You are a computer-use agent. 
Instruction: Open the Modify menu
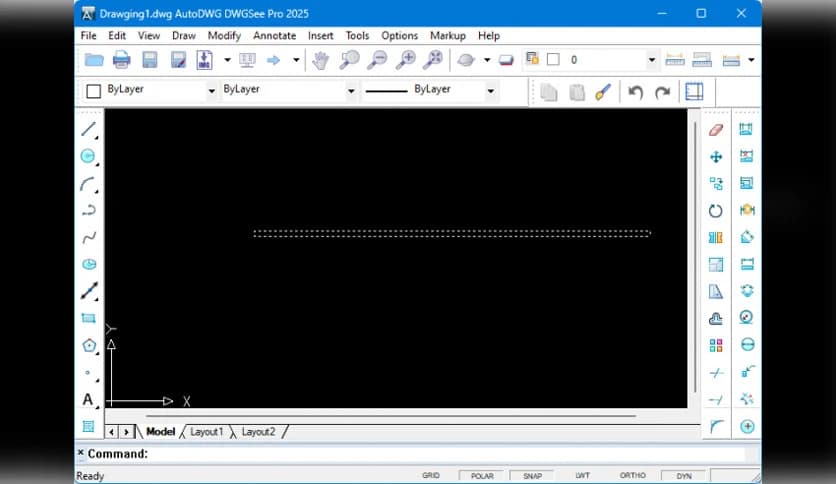pyautogui.click(x=224, y=36)
